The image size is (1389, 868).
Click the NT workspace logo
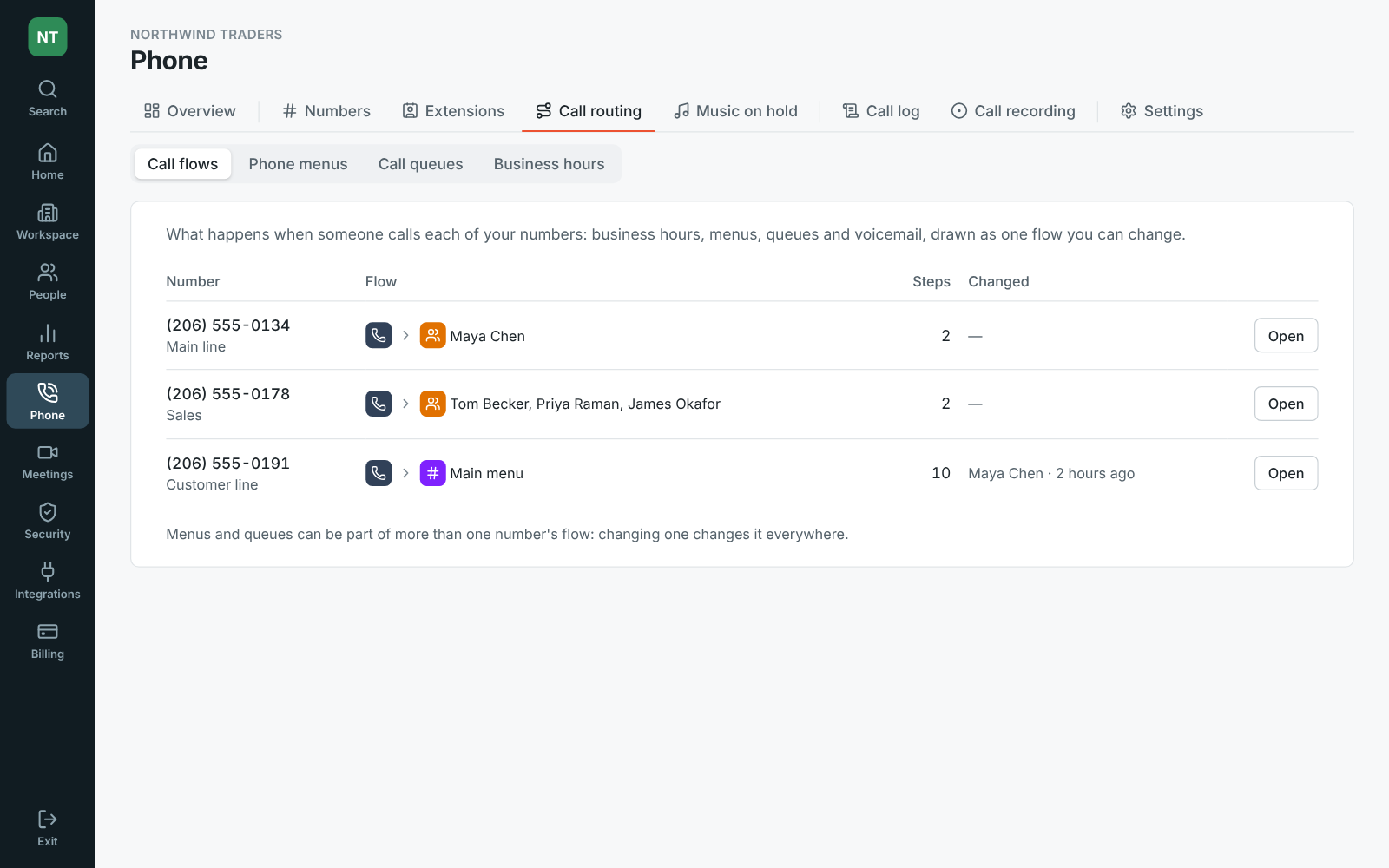pyautogui.click(x=48, y=37)
